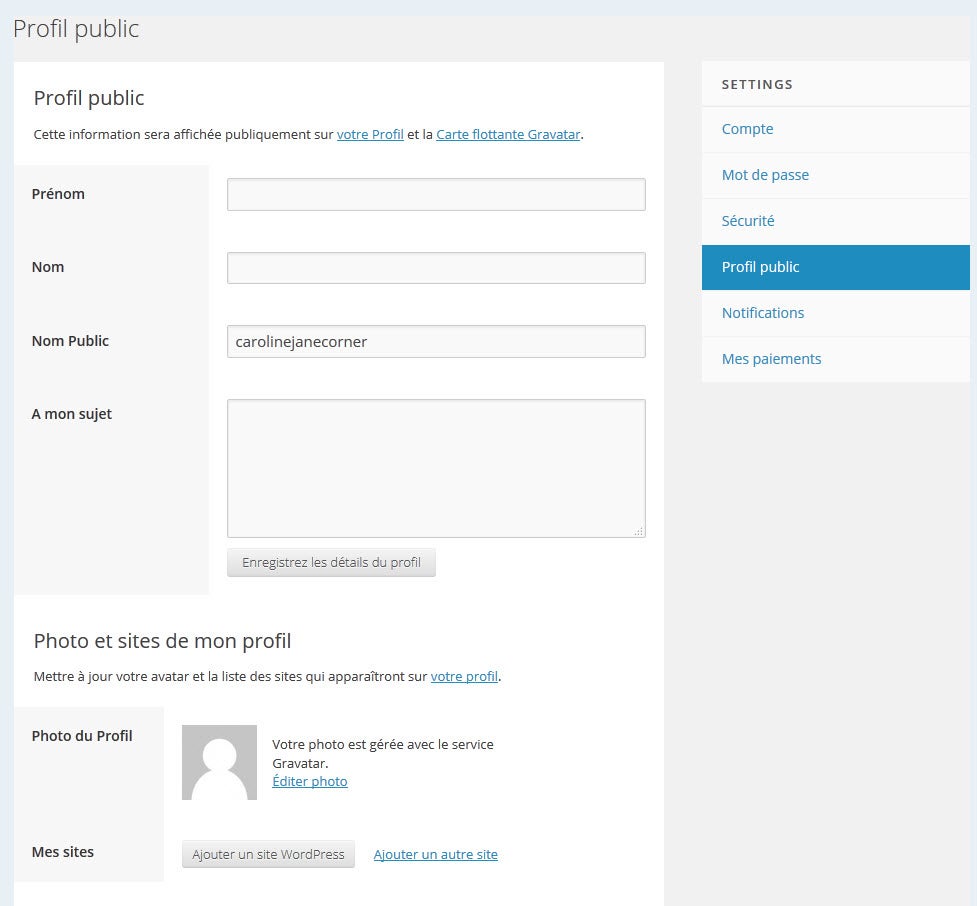Open Notifications in settings sidebar
The height and width of the screenshot is (906, 977).
pyautogui.click(x=762, y=313)
